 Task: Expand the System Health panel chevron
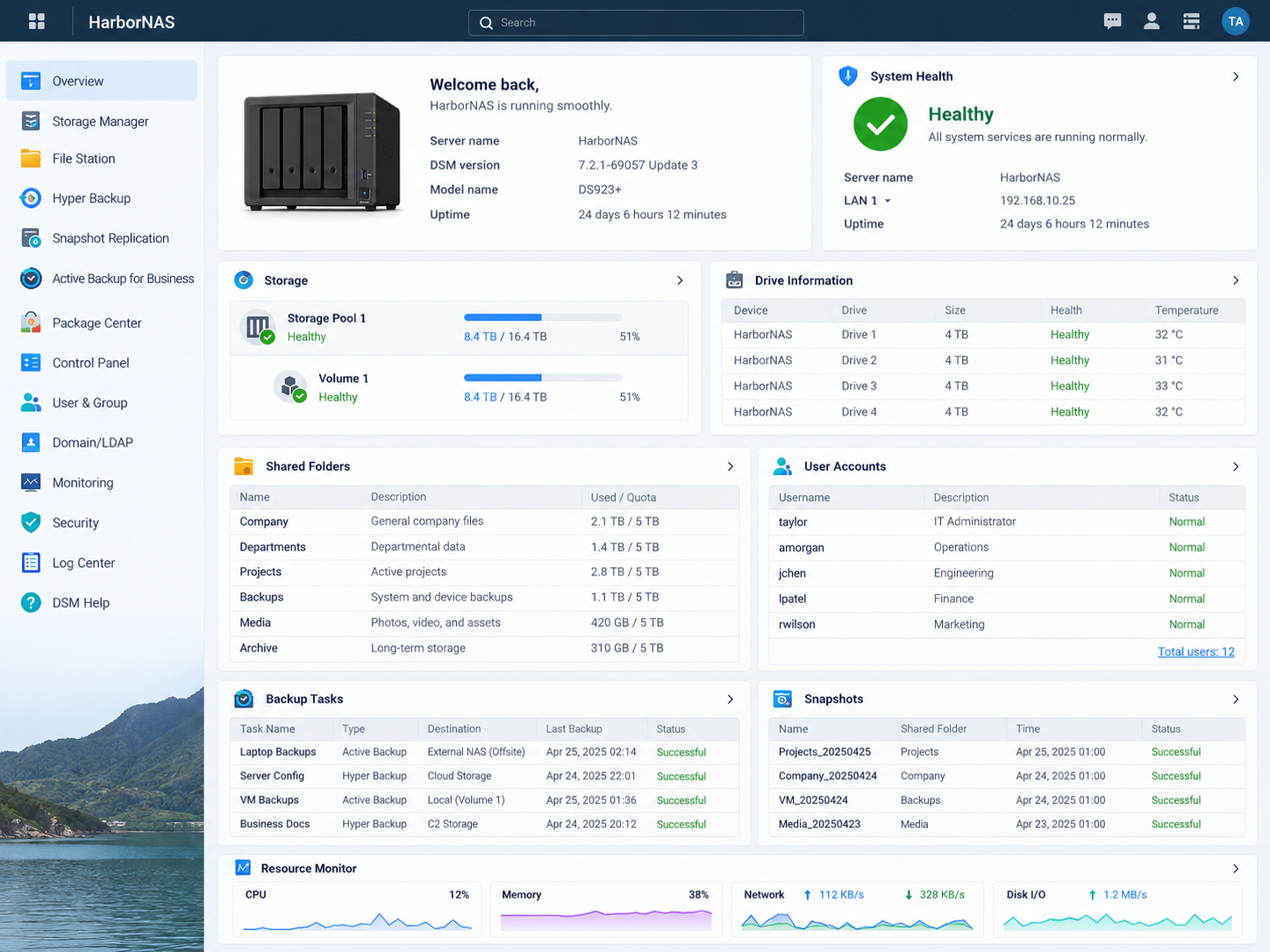pyautogui.click(x=1236, y=77)
